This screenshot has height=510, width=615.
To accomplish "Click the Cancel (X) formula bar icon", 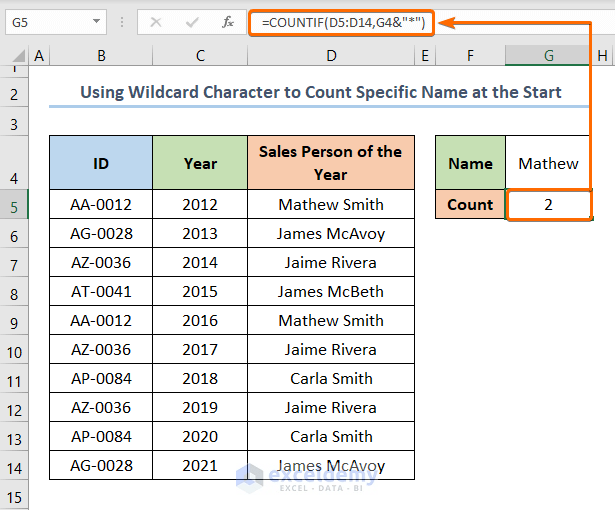I will coord(156,22).
